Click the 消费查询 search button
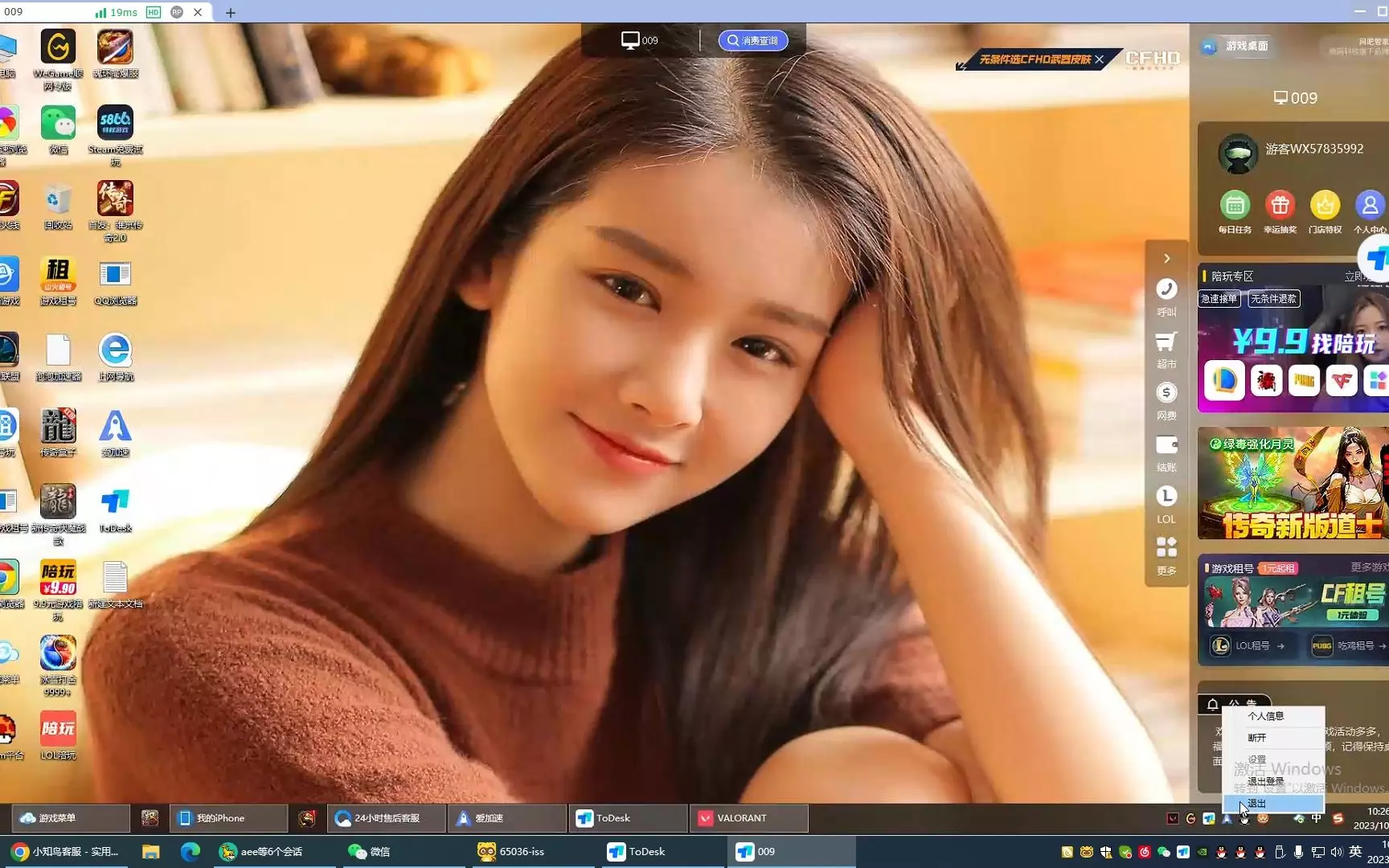1389x868 pixels. (753, 40)
